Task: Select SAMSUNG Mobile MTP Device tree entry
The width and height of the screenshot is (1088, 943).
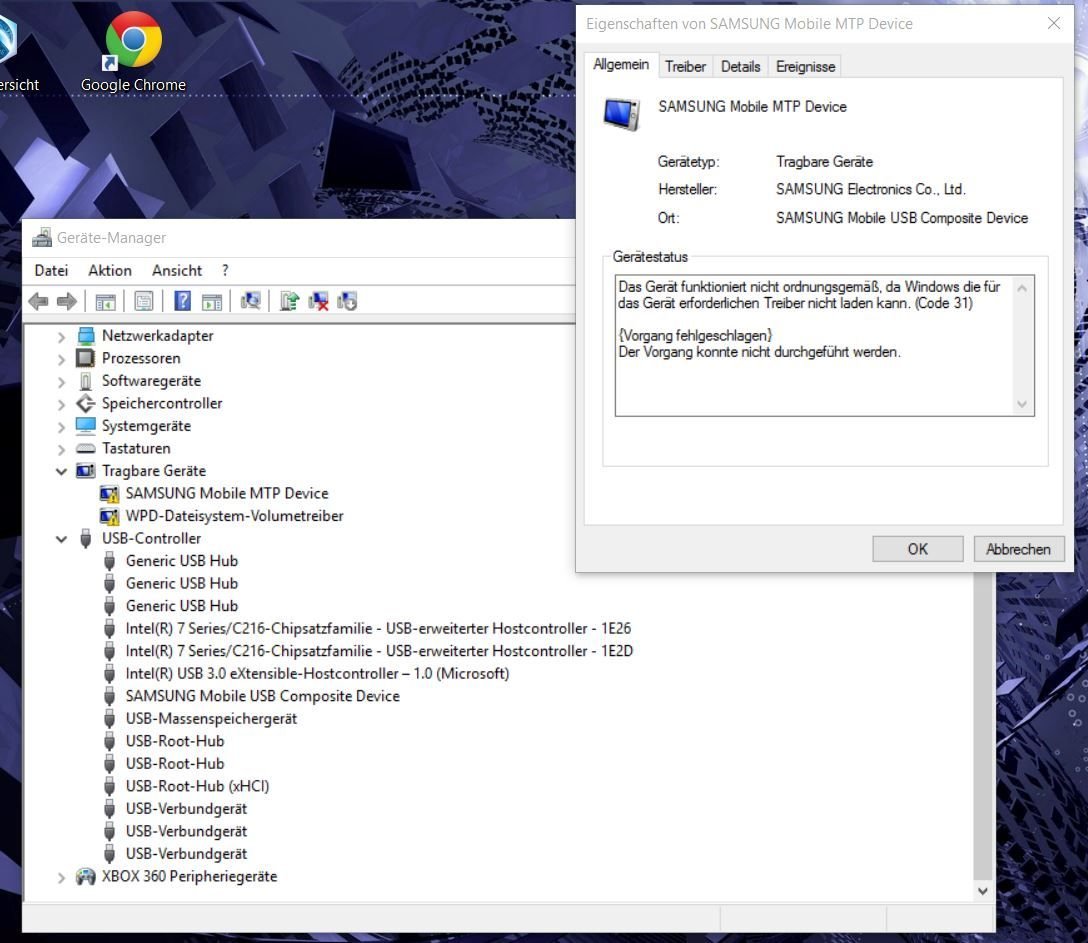Action: click(227, 493)
